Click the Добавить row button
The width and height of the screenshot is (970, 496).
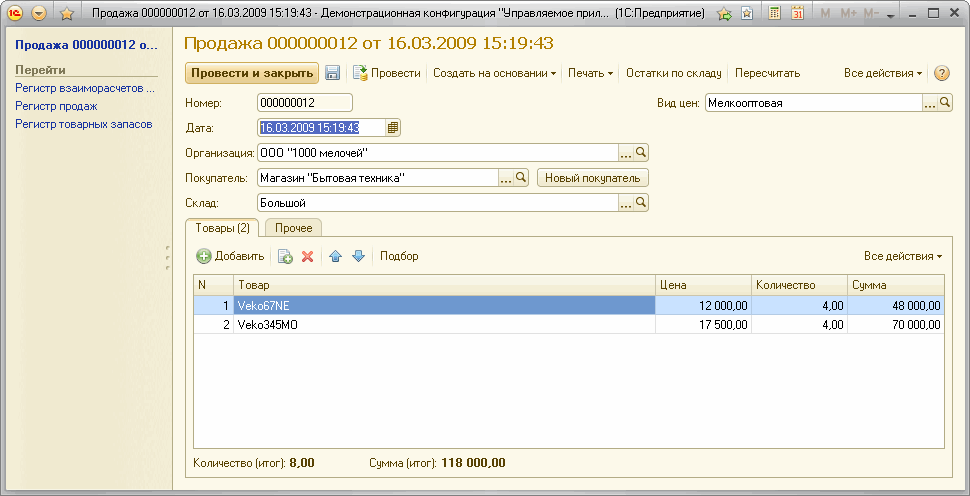(230, 256)
